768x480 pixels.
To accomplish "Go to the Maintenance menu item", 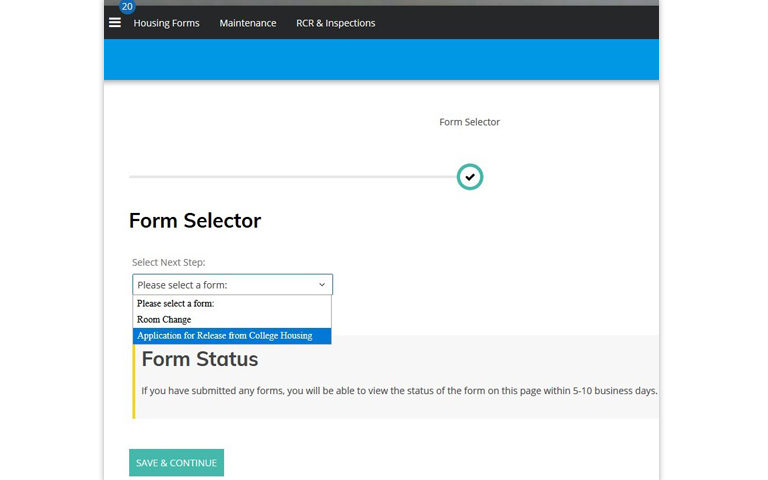I will [x=248, y=23].
